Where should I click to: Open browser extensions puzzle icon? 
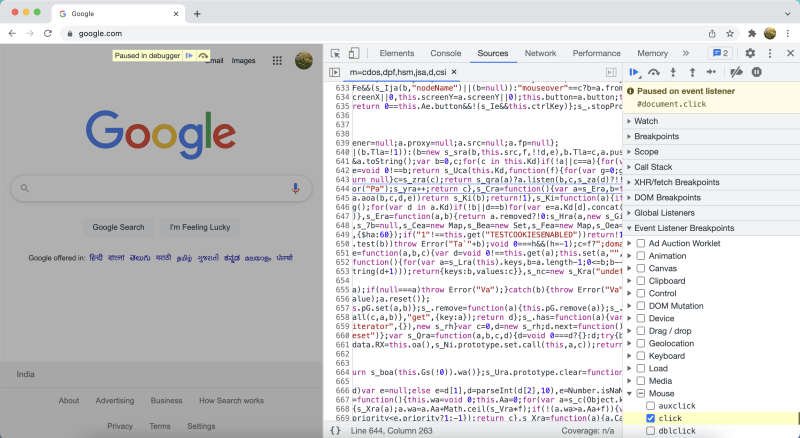tap(752, 34)
